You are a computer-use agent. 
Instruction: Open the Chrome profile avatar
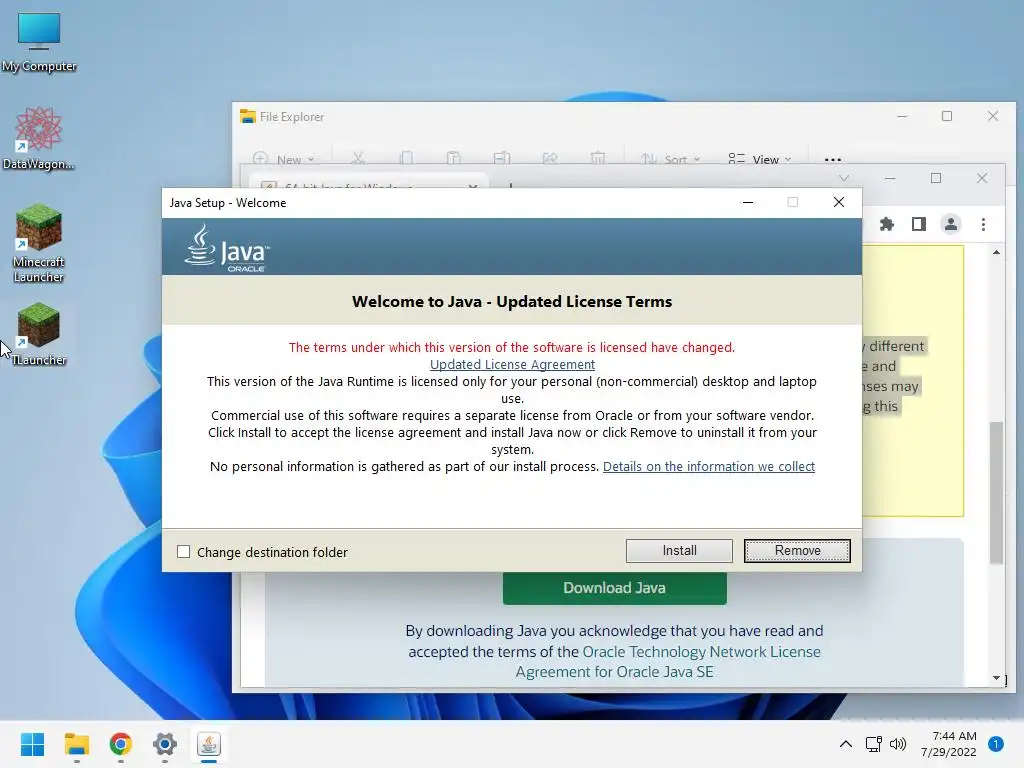(x=951, y=225)
